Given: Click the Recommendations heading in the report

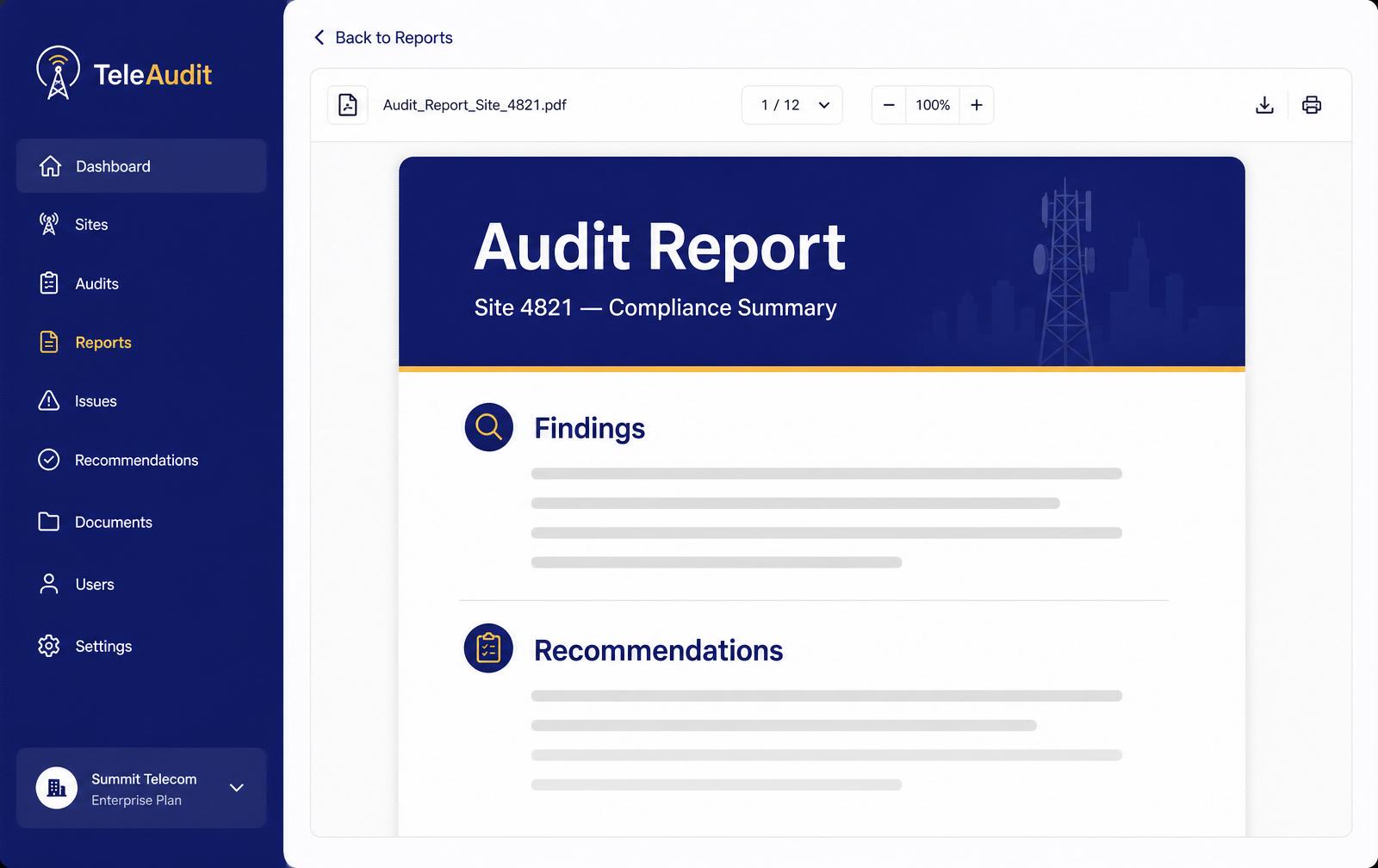Looking at the screenshot, I should click(658, 650).
